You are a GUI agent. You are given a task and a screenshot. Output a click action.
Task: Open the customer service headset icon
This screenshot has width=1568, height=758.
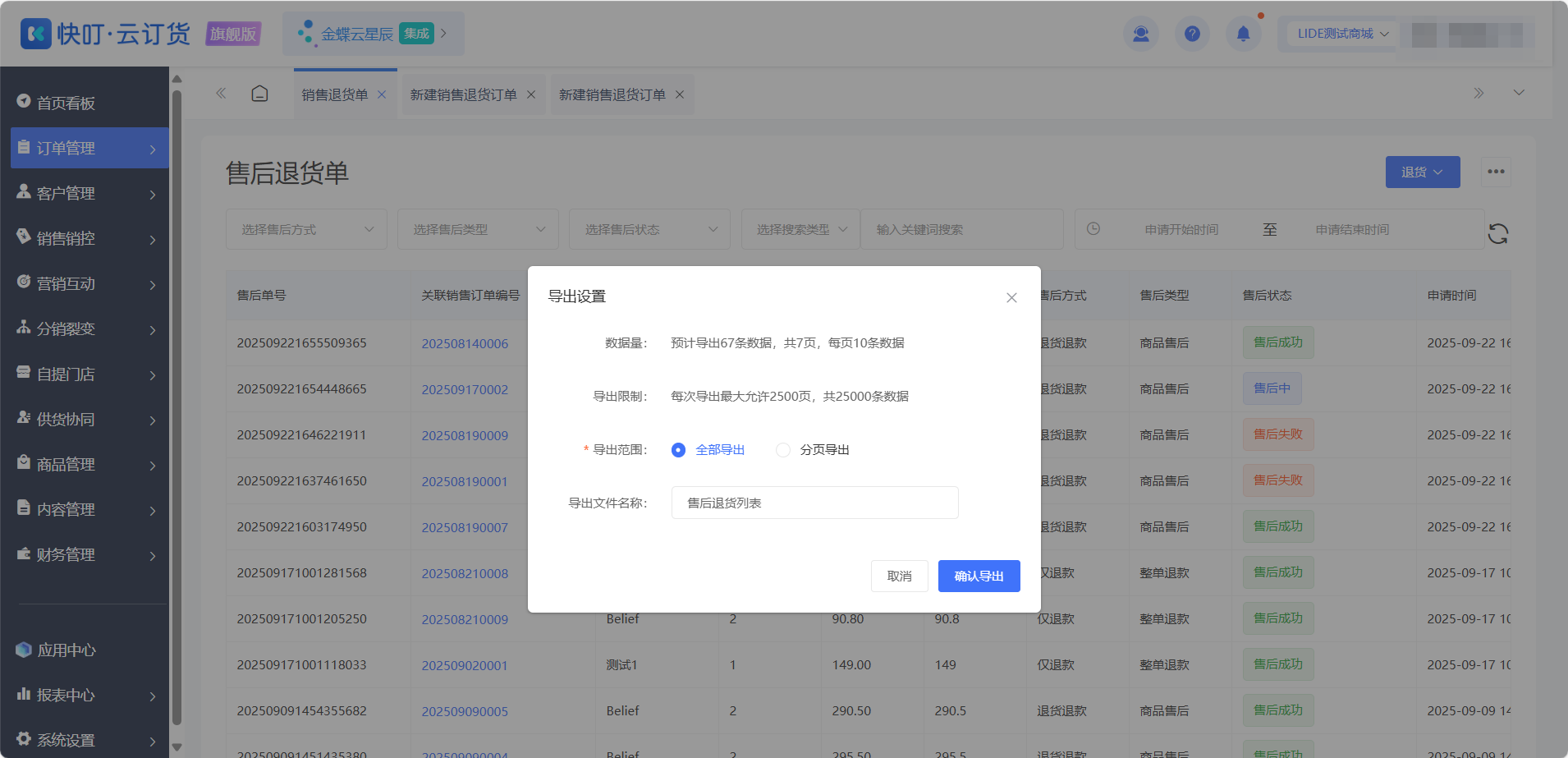point(1141,34)
